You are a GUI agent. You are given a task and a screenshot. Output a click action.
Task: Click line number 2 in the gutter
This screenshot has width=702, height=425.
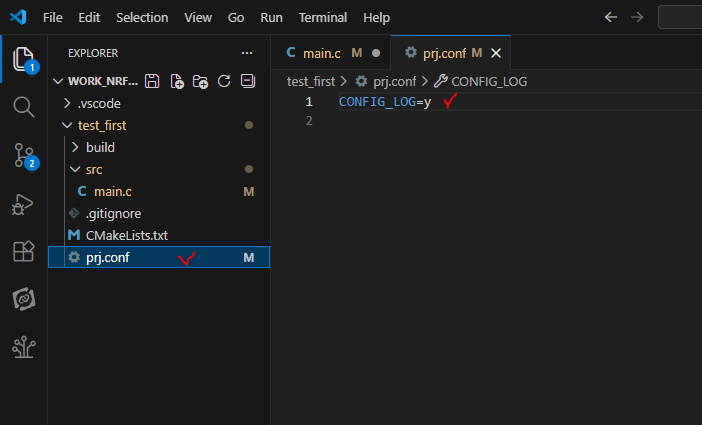click(x=309, y=121)
